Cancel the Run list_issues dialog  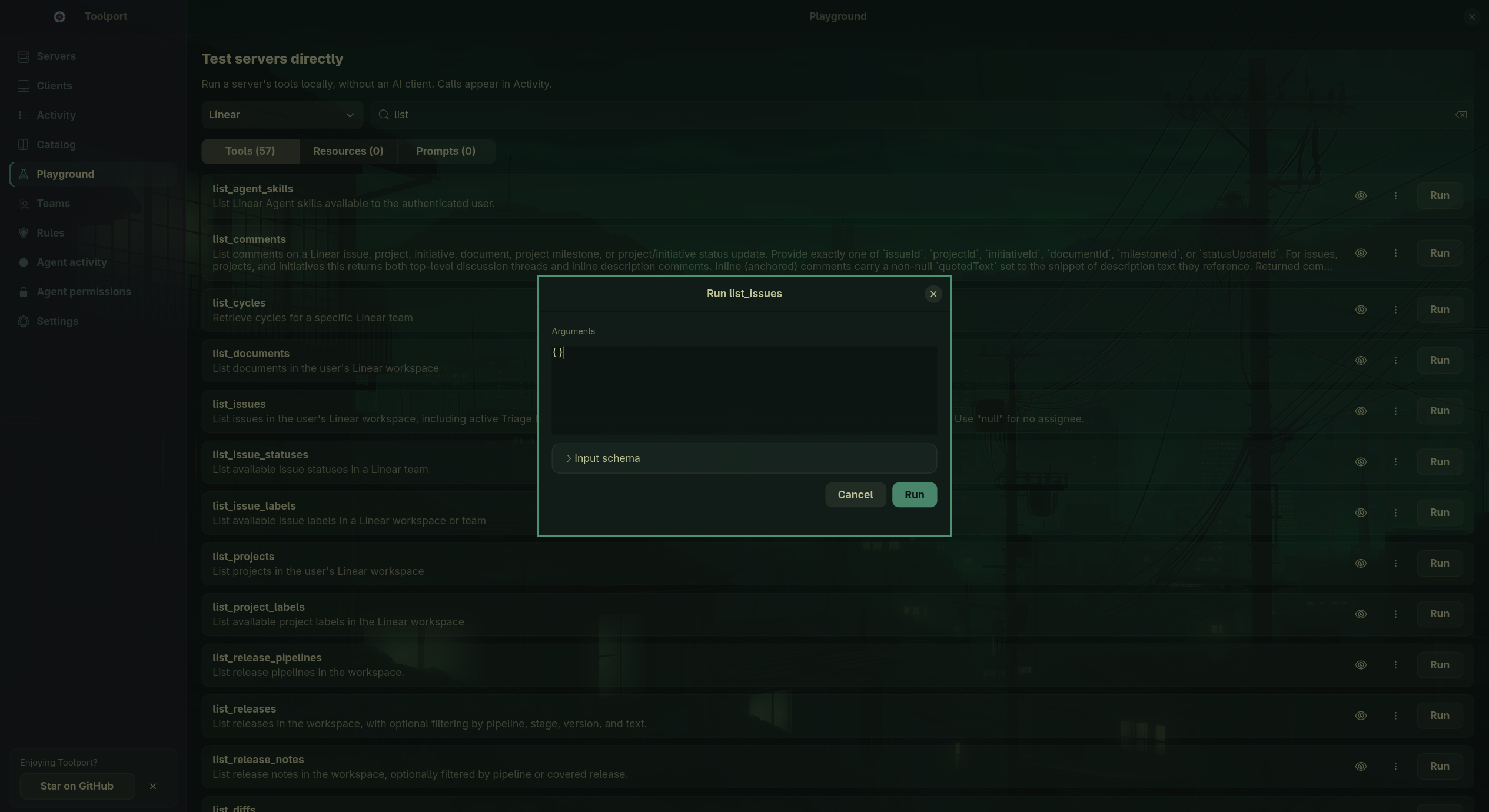(x=856, y=495)
